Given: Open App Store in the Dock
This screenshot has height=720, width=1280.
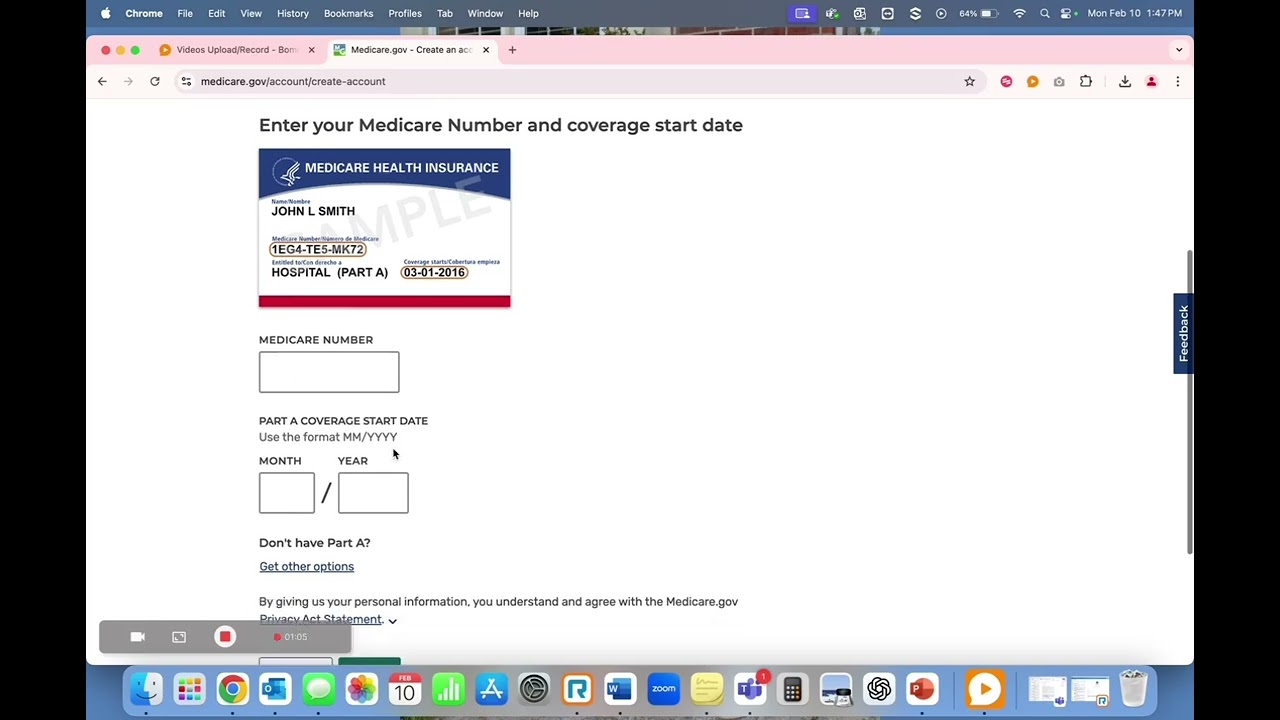Looking at the screenshot, I should 491,689.
